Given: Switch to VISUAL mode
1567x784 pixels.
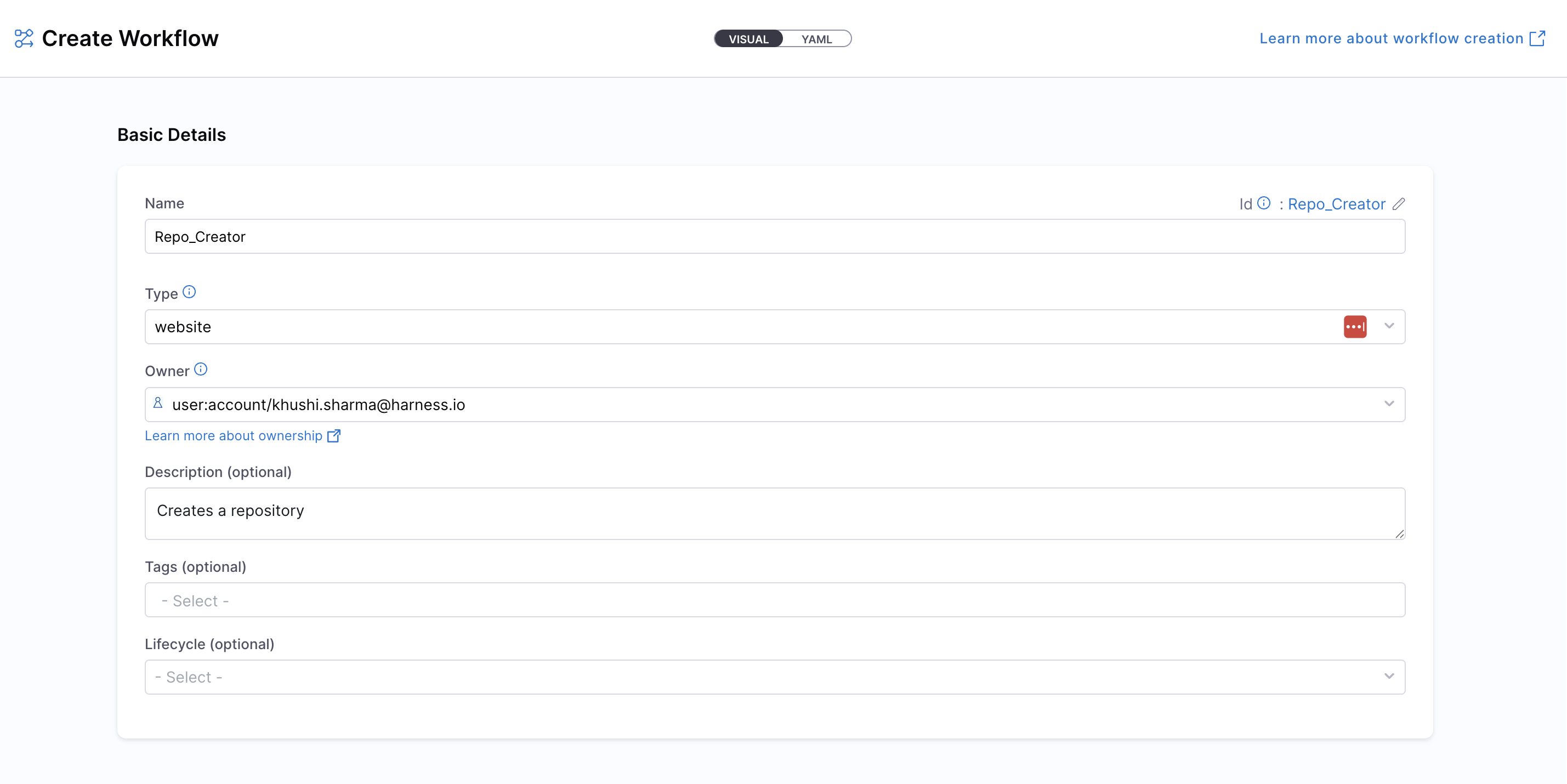Looking at the screenshot, I should click(x=748, y=39).
